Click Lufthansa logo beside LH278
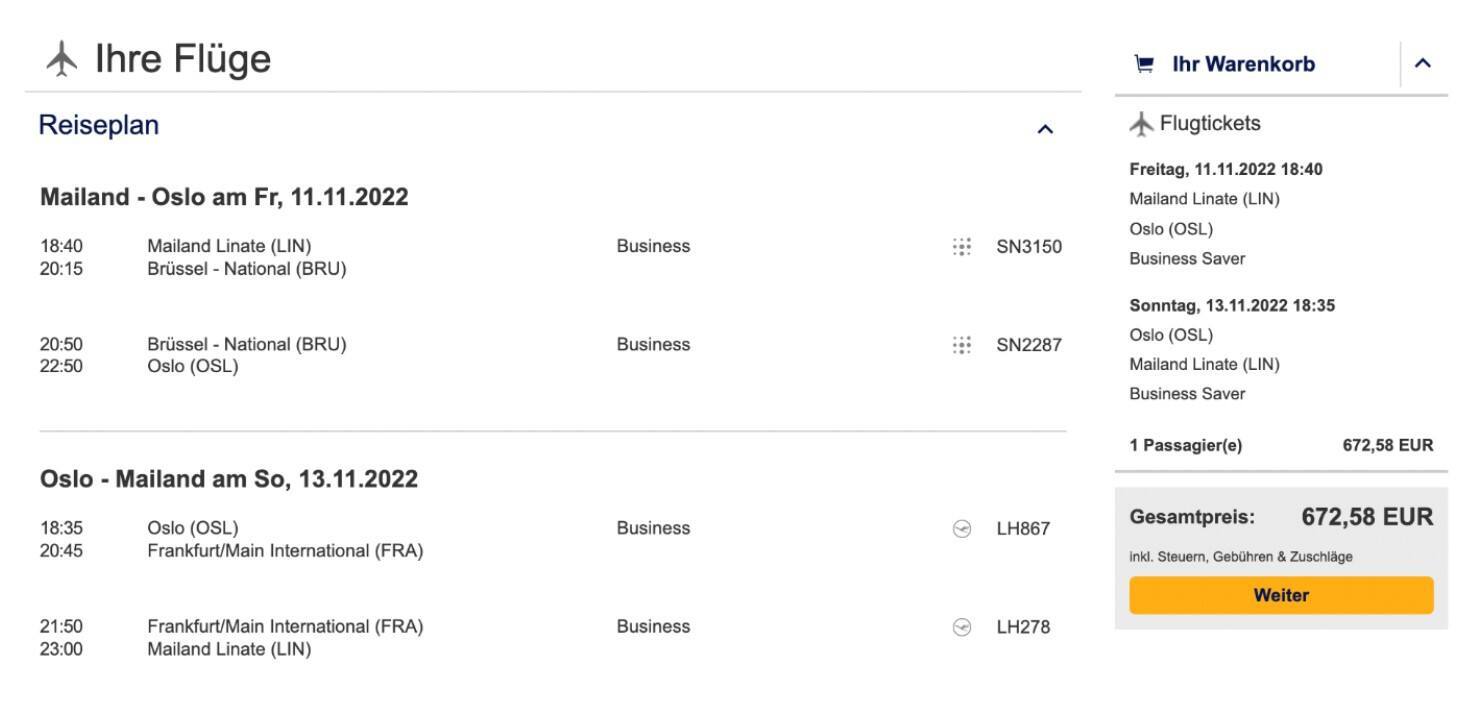 tap(962, 627)
